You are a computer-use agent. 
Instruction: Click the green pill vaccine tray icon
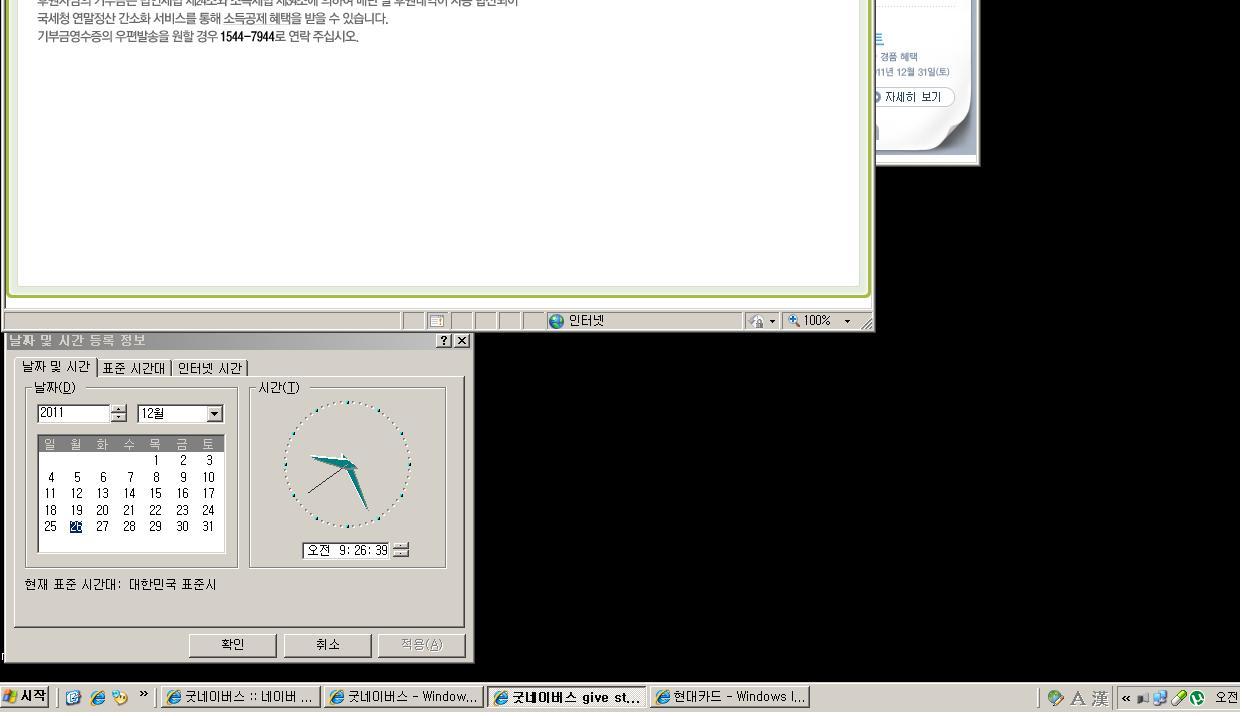pyautogui.click(x=1179, y=698)
